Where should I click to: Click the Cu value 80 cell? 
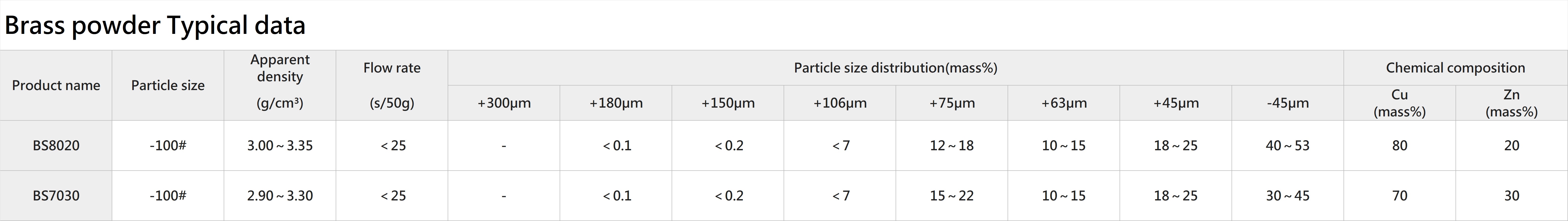coord(1400,145)
